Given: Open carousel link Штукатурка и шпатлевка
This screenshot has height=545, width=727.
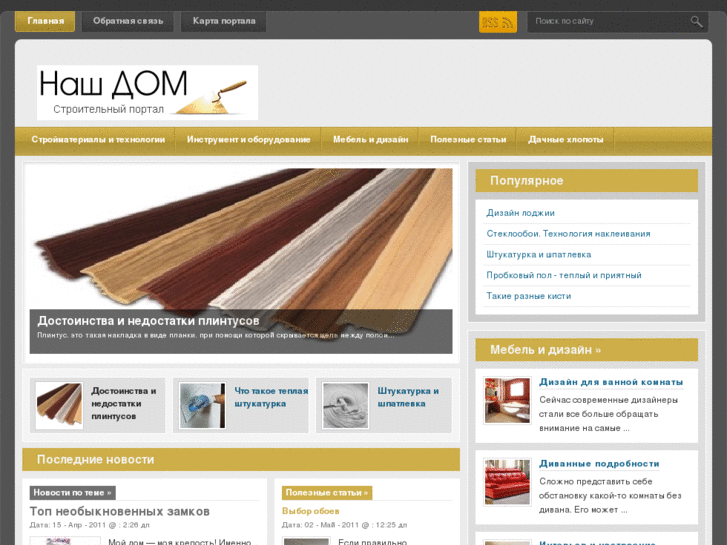Looking at the screenshot, I should (408, 398).
